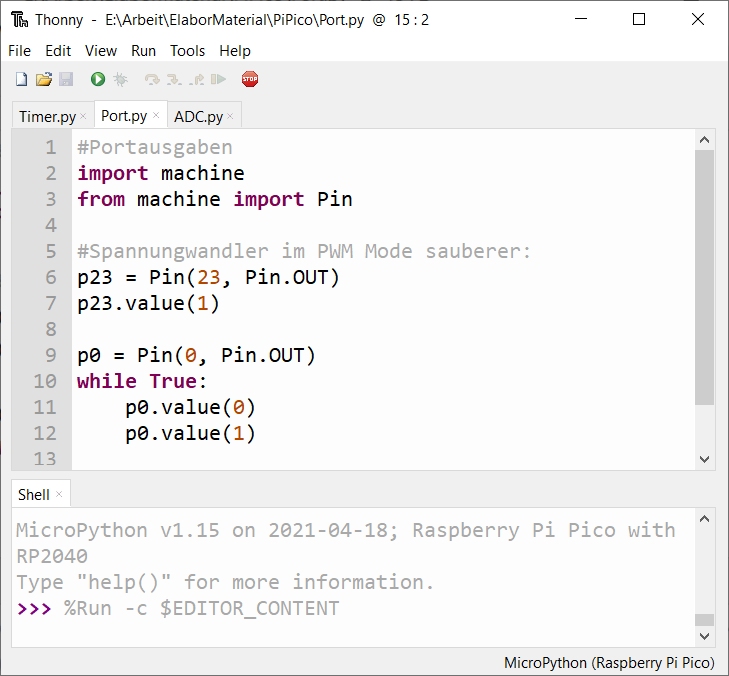
Task: Open the File menu
Action: coord(19,51)
